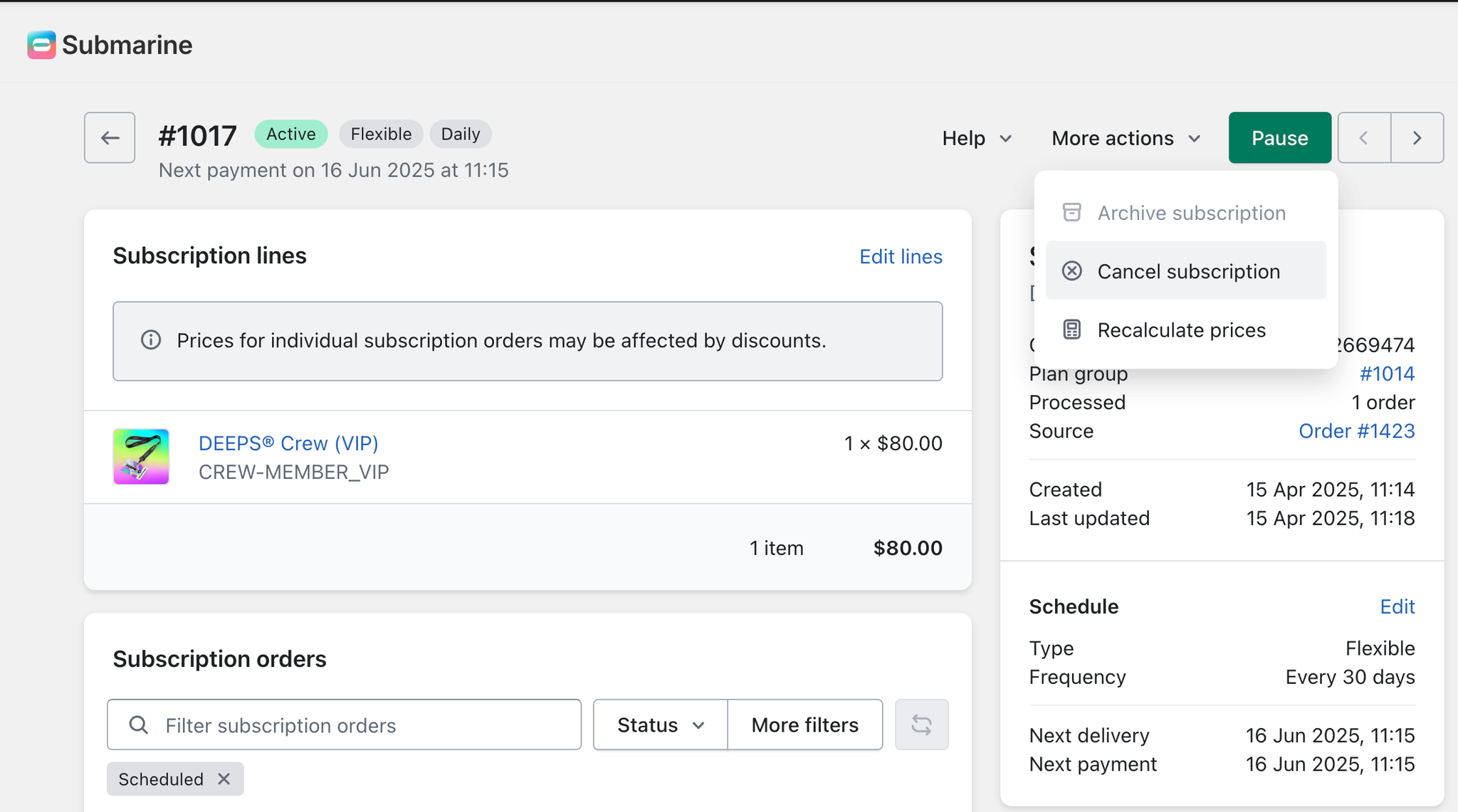Go to next subscription with right chevron
Image resolution: width=1458 pixels, height=812 pixels.
coord(1417,137)
